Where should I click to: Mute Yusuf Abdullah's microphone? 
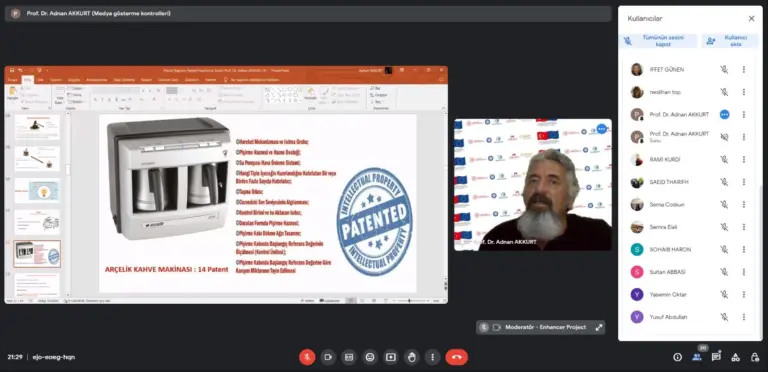tap(724, 317)
